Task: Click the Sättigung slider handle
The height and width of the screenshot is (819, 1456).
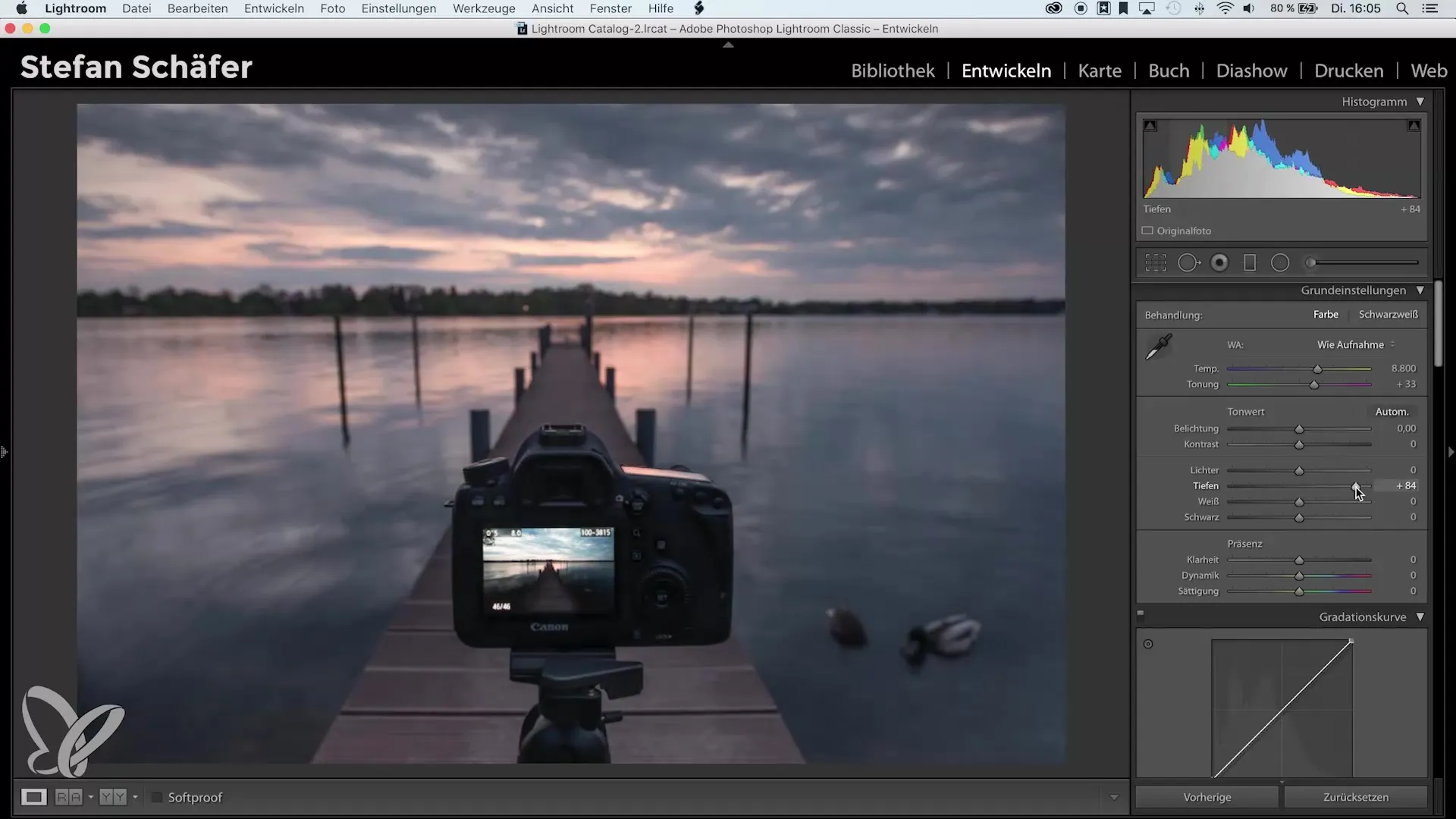Action: [x=1299, y=591]
